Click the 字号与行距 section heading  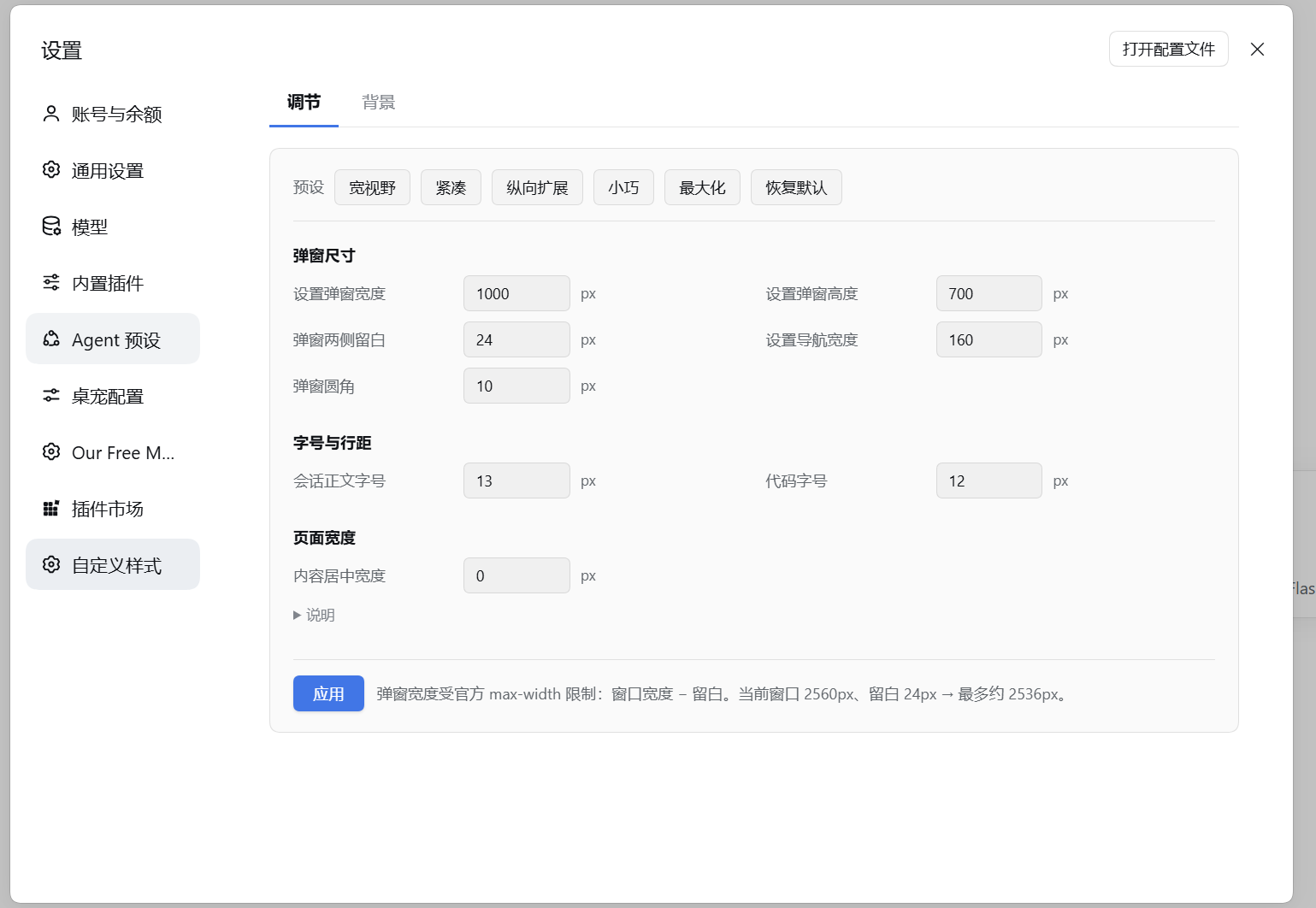pos(332,443)
